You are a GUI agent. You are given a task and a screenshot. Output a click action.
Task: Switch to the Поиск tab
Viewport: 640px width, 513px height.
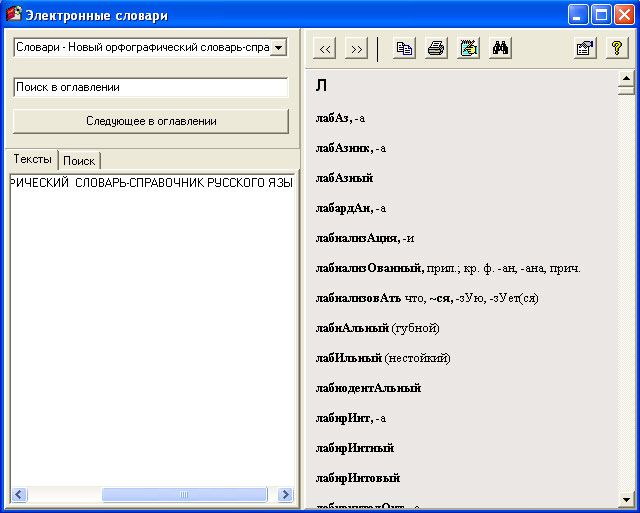tap(79, 161)
